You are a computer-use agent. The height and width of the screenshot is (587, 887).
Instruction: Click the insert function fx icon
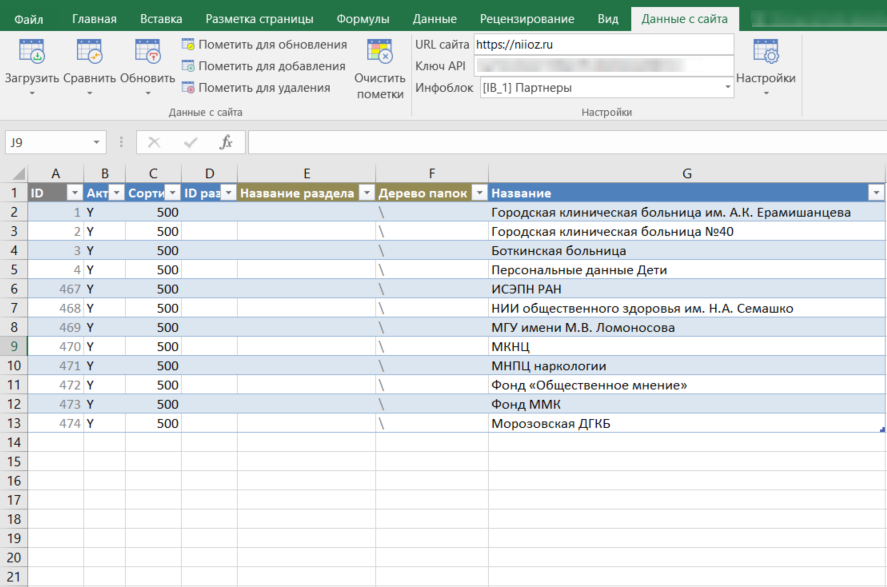226,142
